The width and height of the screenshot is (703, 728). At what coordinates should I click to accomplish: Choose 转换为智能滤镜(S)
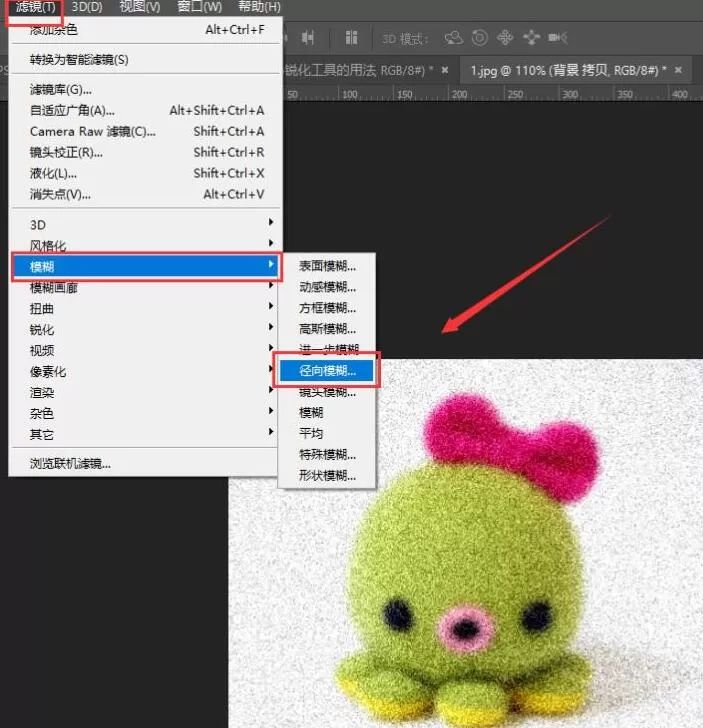145,59
